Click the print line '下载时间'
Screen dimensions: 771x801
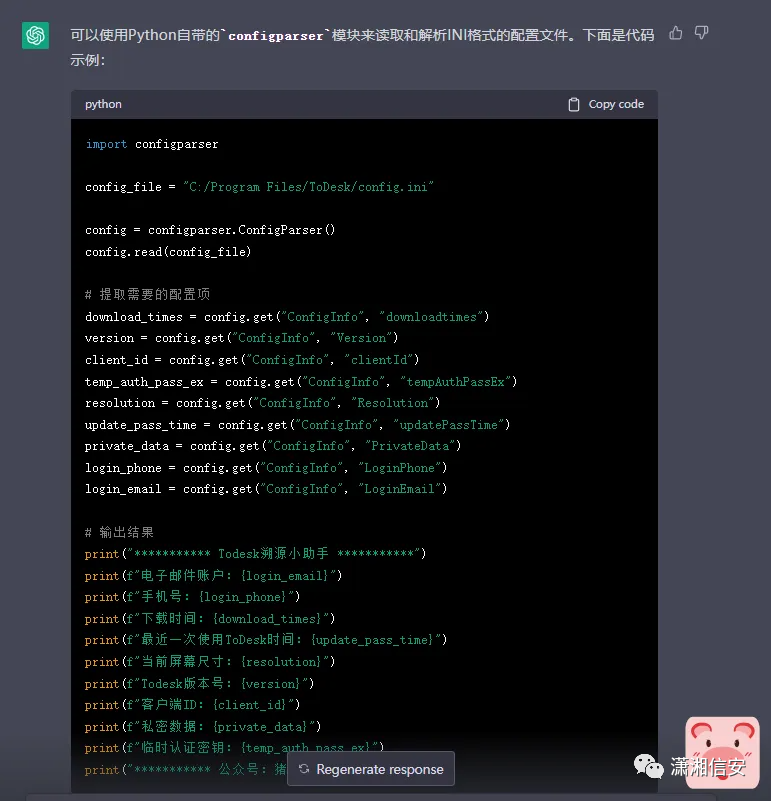tap(210, 619)
